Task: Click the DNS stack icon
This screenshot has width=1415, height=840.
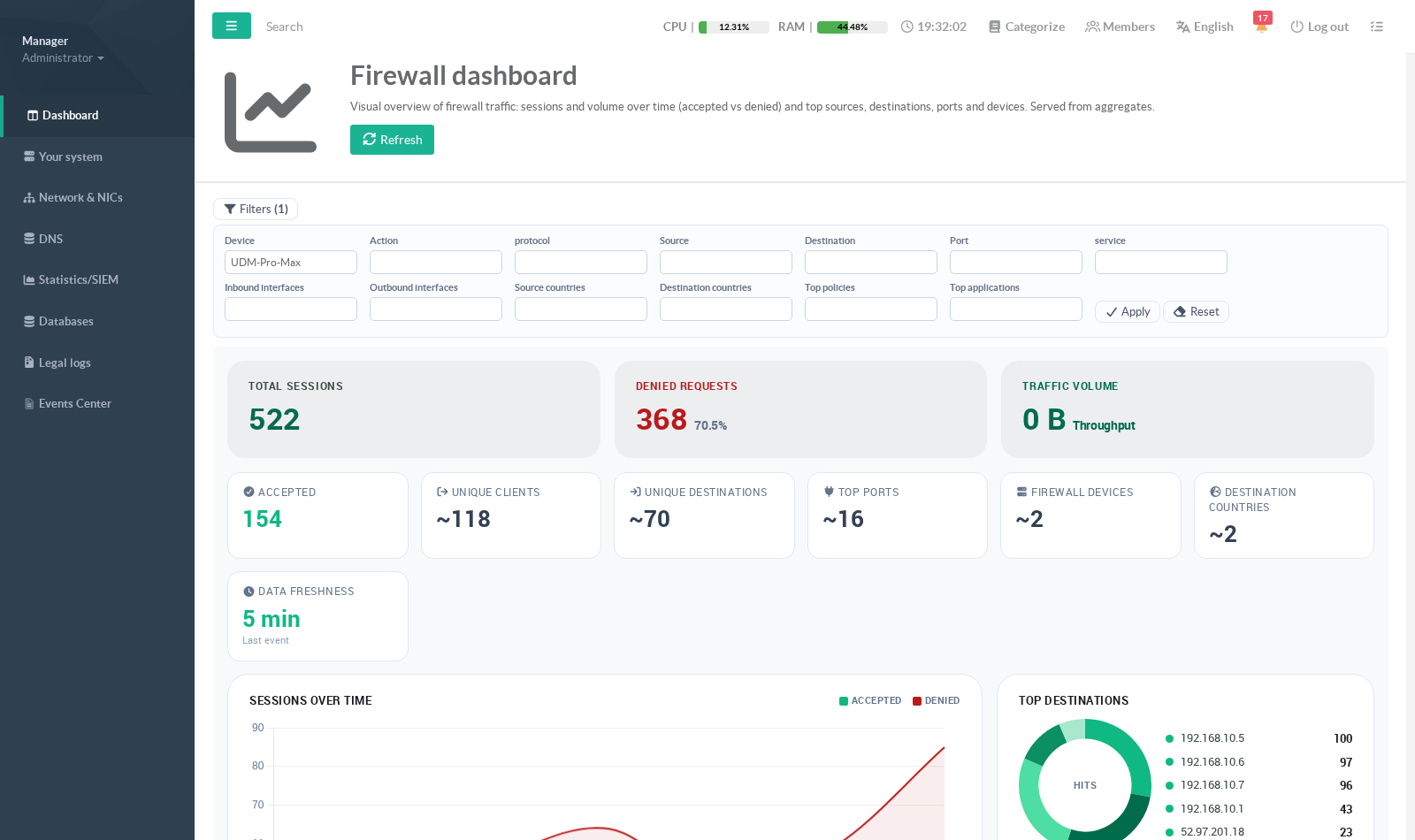Action: tap(29, 239)
